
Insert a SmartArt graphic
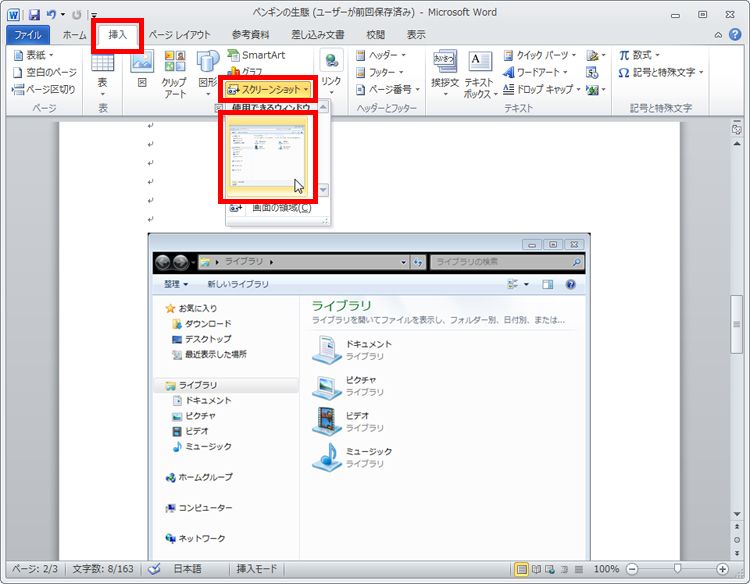click(256, 55)
